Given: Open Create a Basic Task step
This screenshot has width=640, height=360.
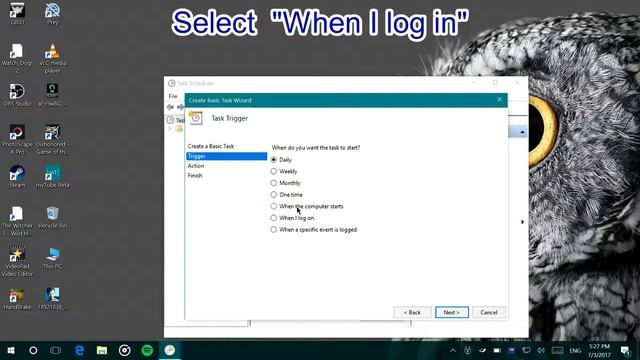Looking at the screenshot, I should click(x=211, y=146).
